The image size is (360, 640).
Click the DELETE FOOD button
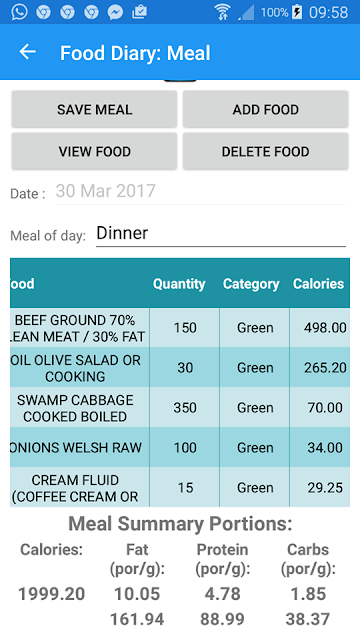(x=265, y=151)
